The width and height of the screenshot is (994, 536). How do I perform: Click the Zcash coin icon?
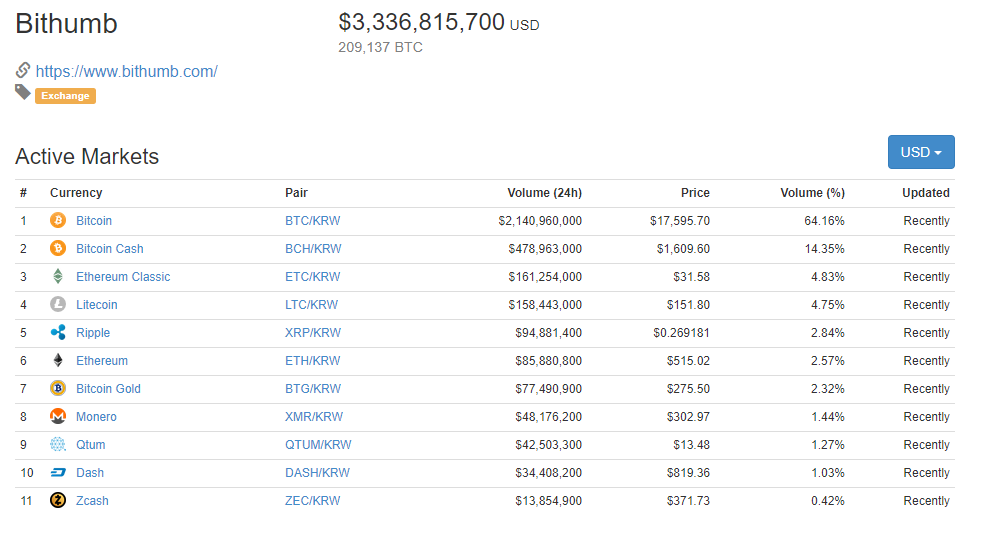58,501
